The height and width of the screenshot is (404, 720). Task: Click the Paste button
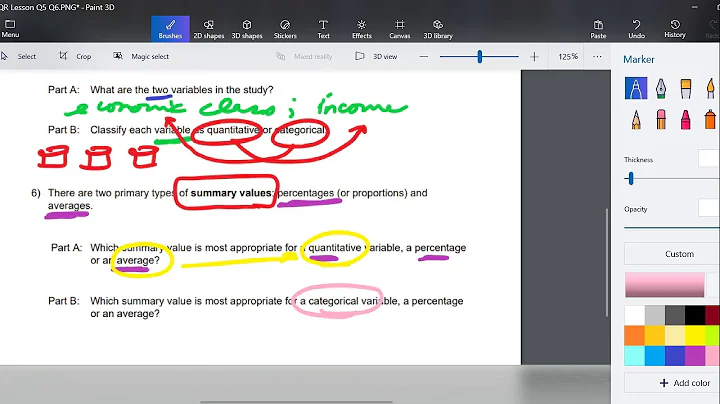(598, 29)
